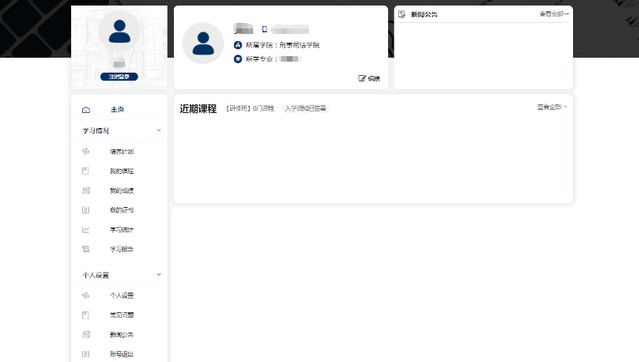The width and height of the screenshot is (639, 362).
Task: Click the edit pencil icon in the profile card
Action: 362,78
